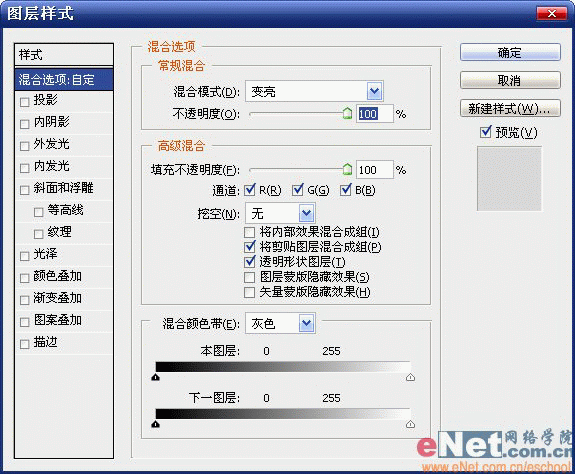Enable the 图案叠加 checkbox
Viewport: 575px width, 474px height.
click(x=25, y=322)
